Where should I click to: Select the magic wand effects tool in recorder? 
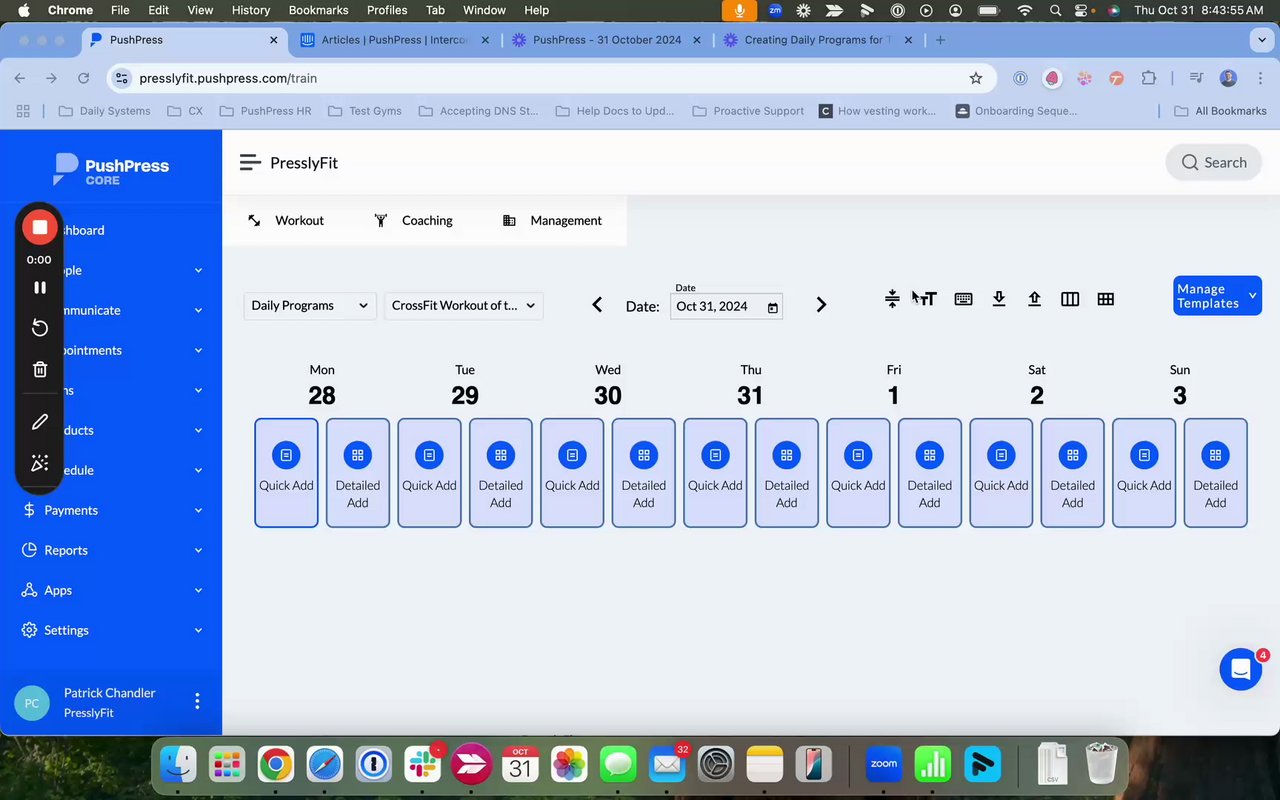(40, 463)
